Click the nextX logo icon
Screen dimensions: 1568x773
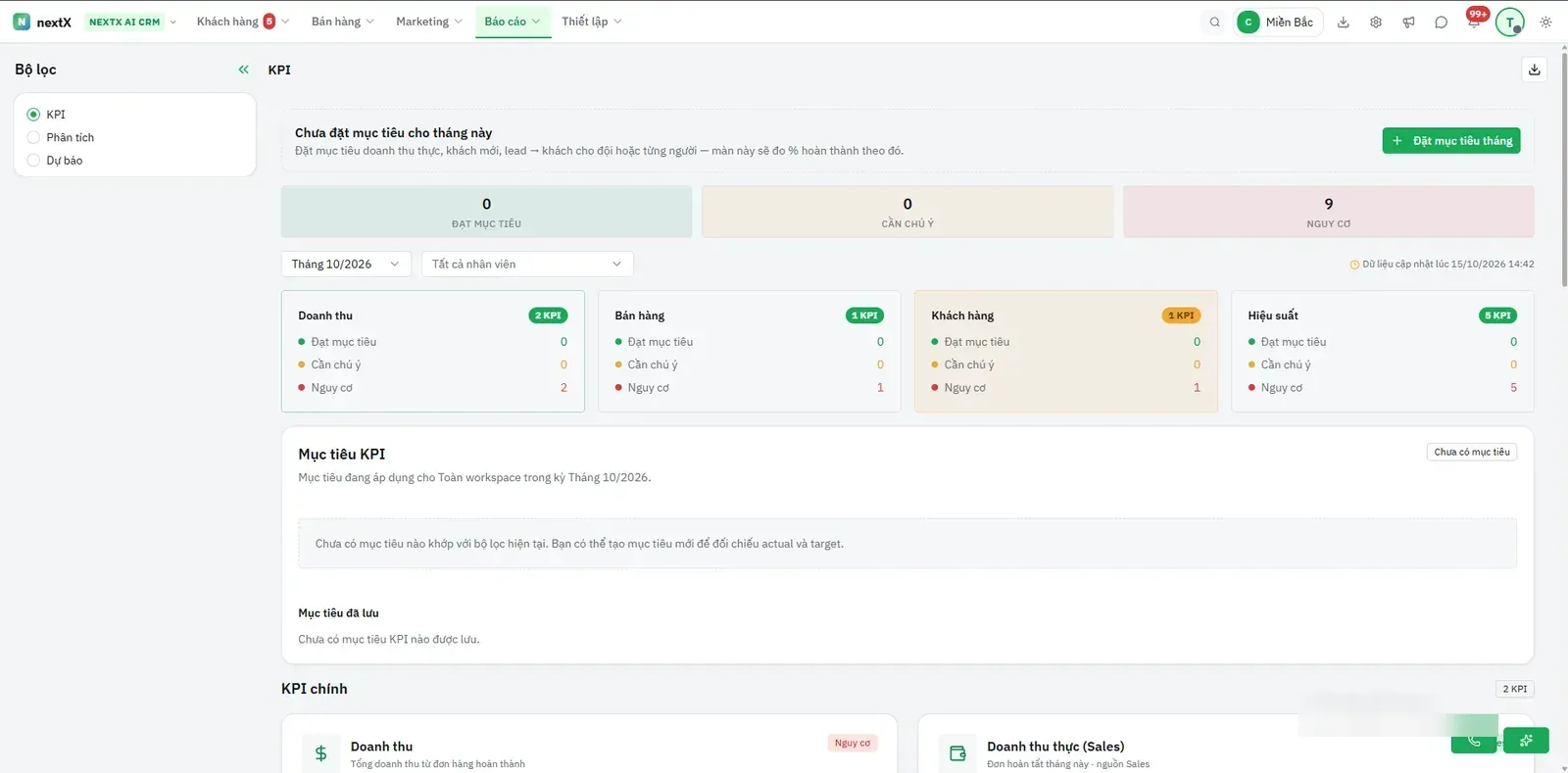click(x=22, y=22)
